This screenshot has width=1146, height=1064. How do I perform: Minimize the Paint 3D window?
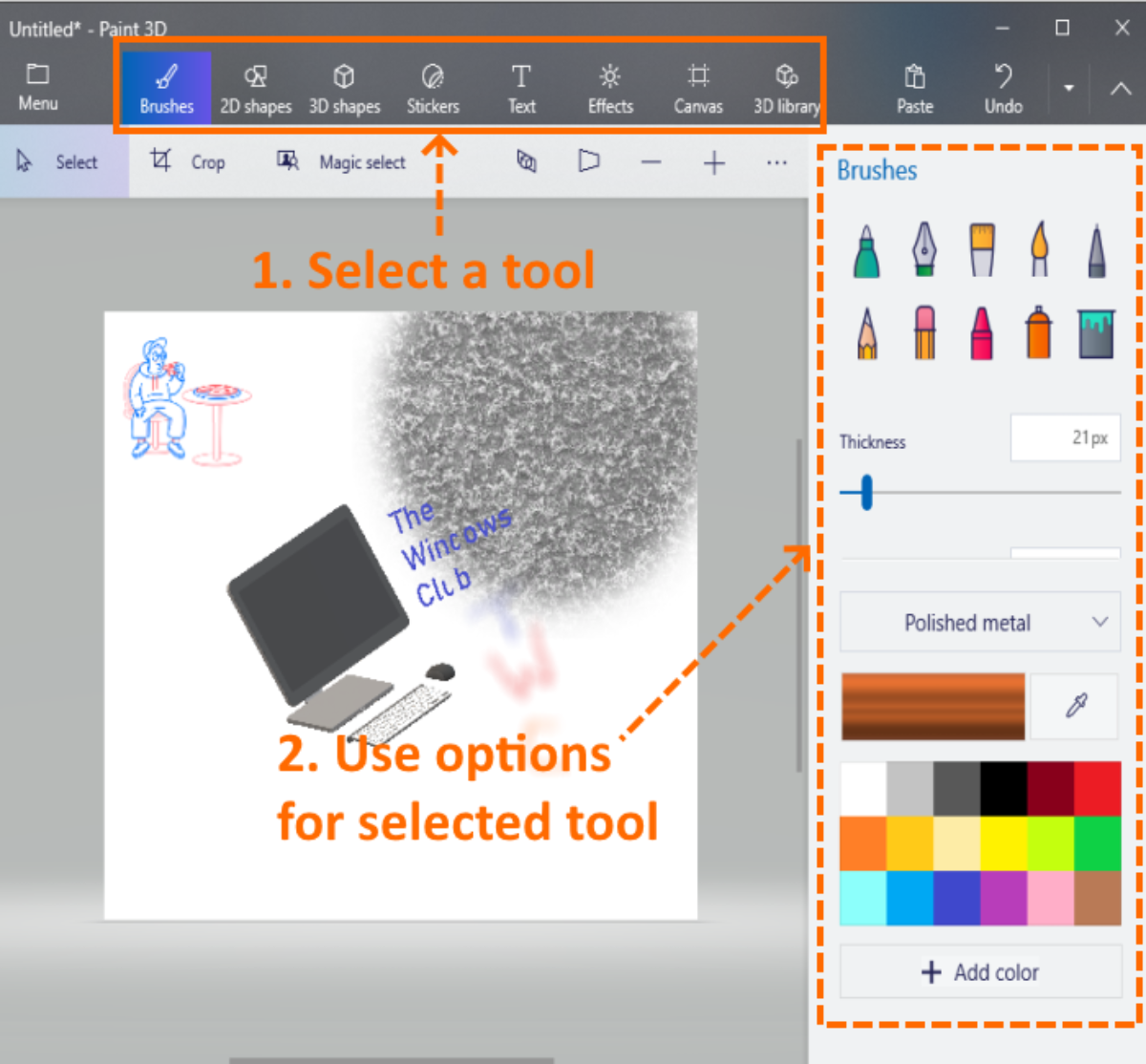click(x=1002, y=28)
